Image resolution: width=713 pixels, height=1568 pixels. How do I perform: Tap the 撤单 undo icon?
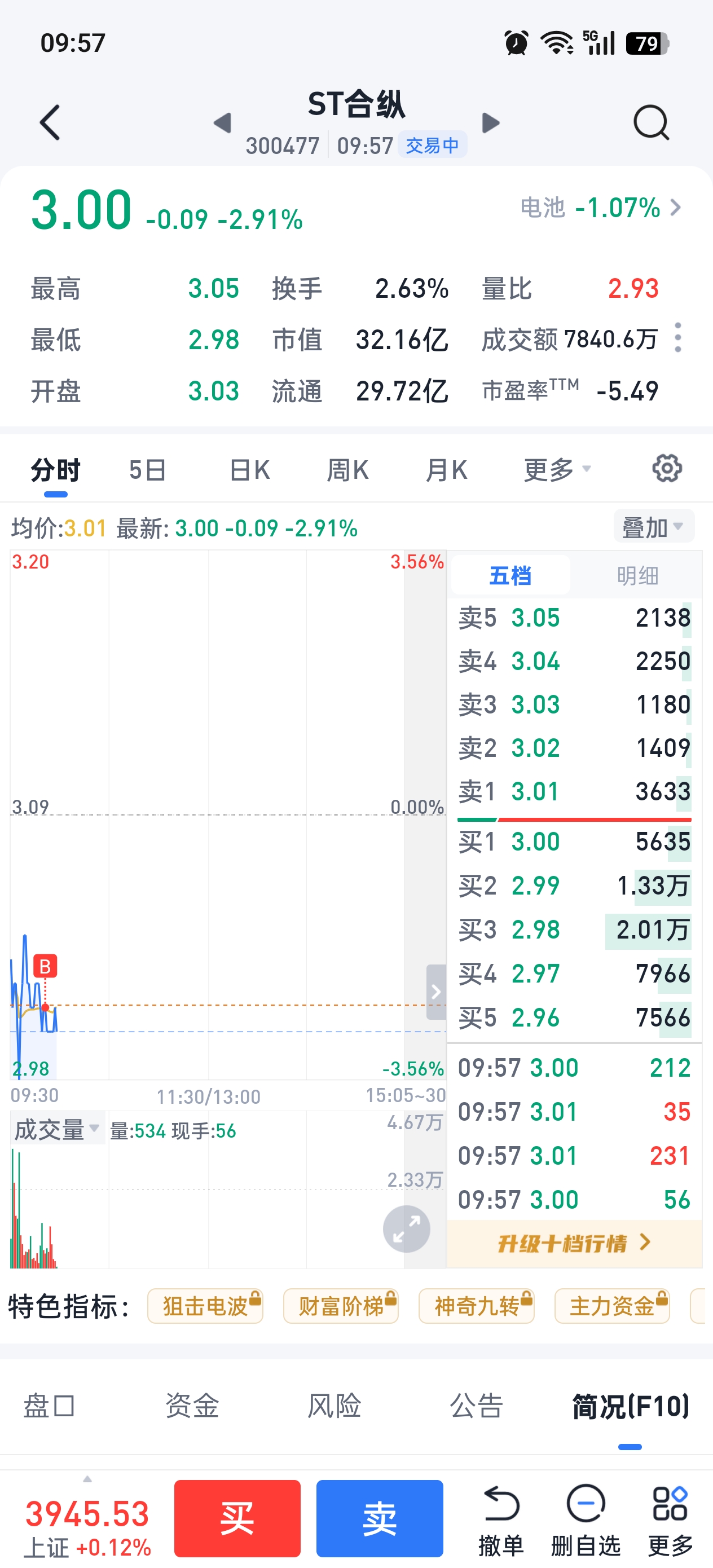point(501,1504)
